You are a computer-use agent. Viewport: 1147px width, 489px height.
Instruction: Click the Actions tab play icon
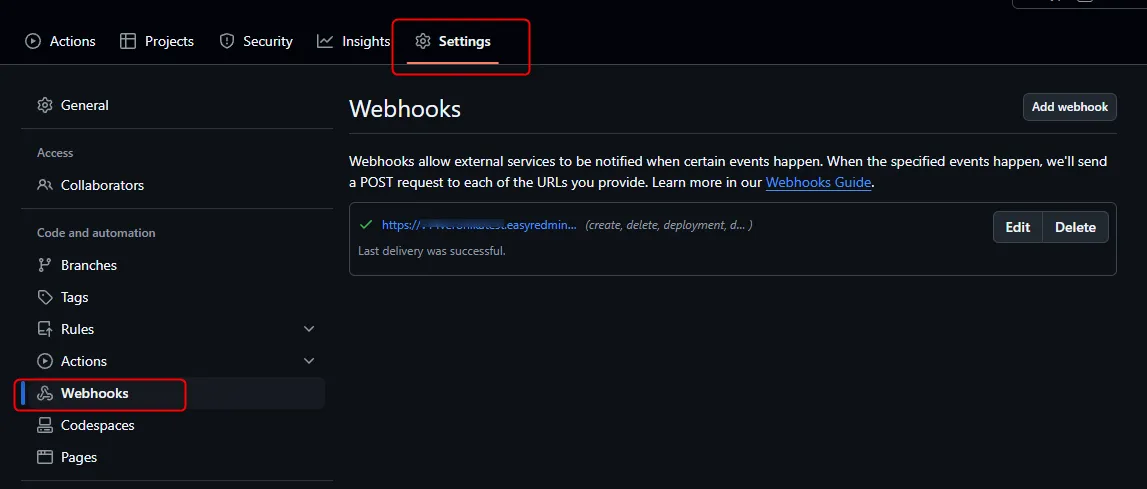tap(33, 41)
